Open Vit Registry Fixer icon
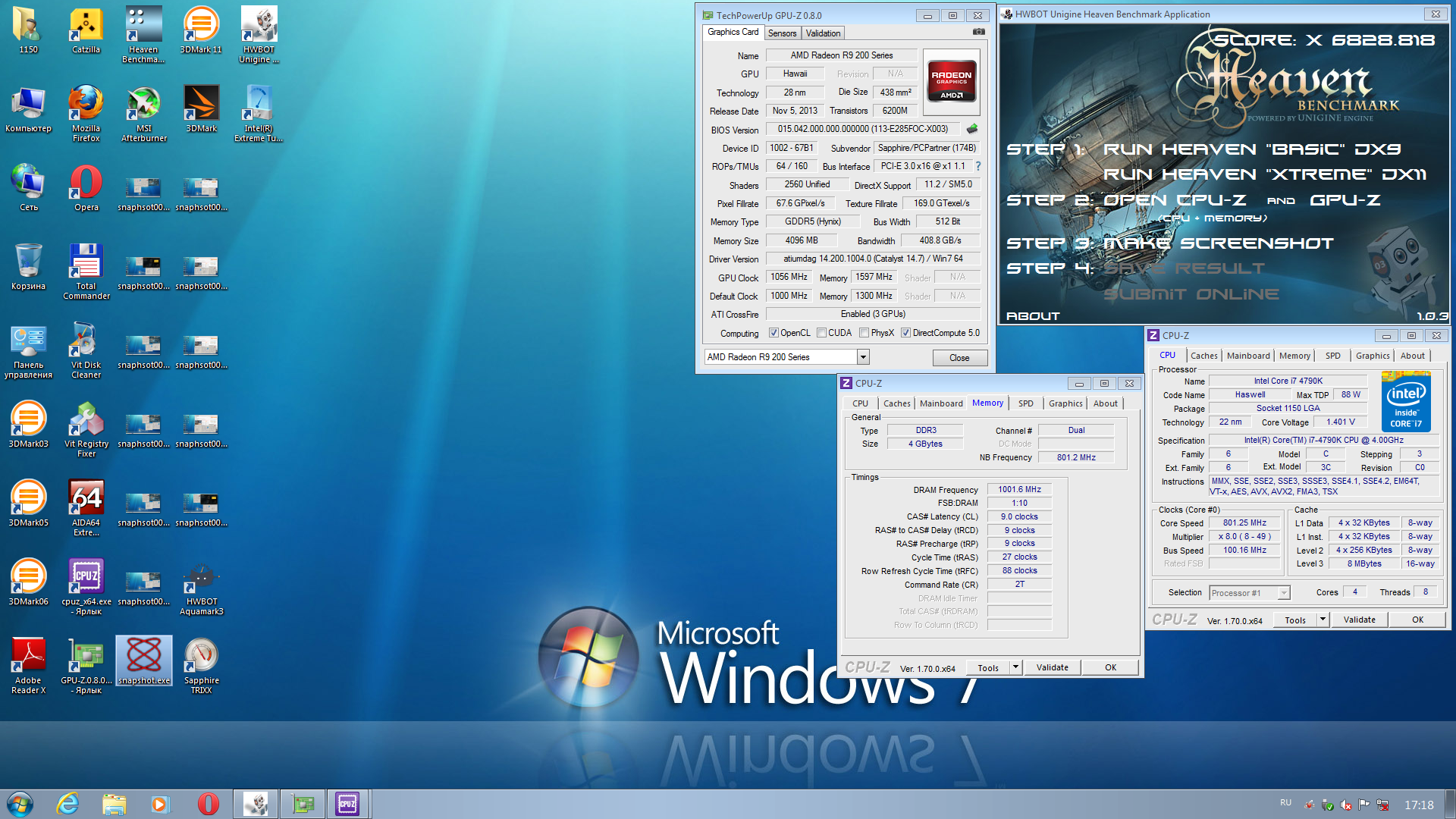The width and height of the screenshot is (1456, 819). coord(86,429)
